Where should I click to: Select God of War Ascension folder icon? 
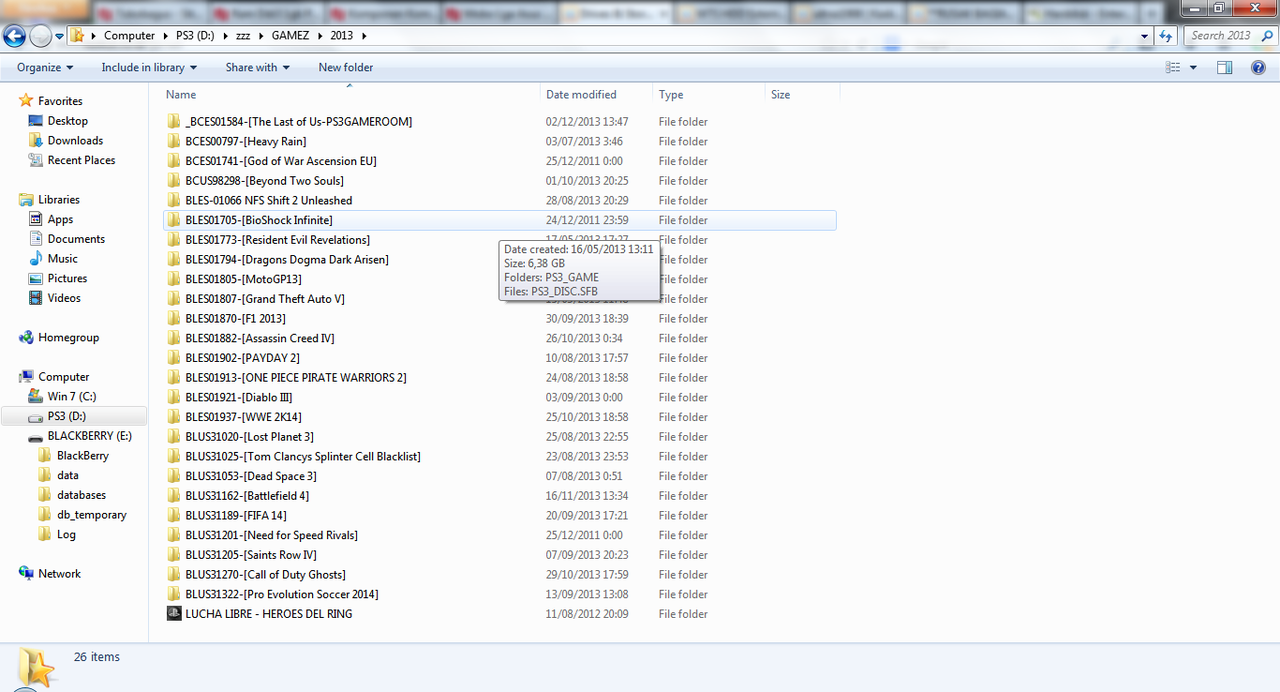174,161
